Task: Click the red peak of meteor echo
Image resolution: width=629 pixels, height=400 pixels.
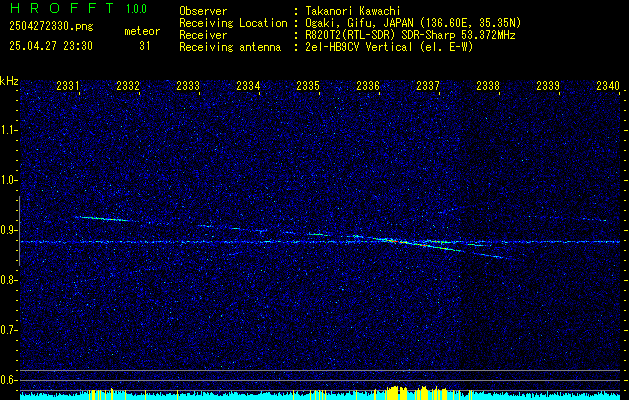Action: click(394, 241)
